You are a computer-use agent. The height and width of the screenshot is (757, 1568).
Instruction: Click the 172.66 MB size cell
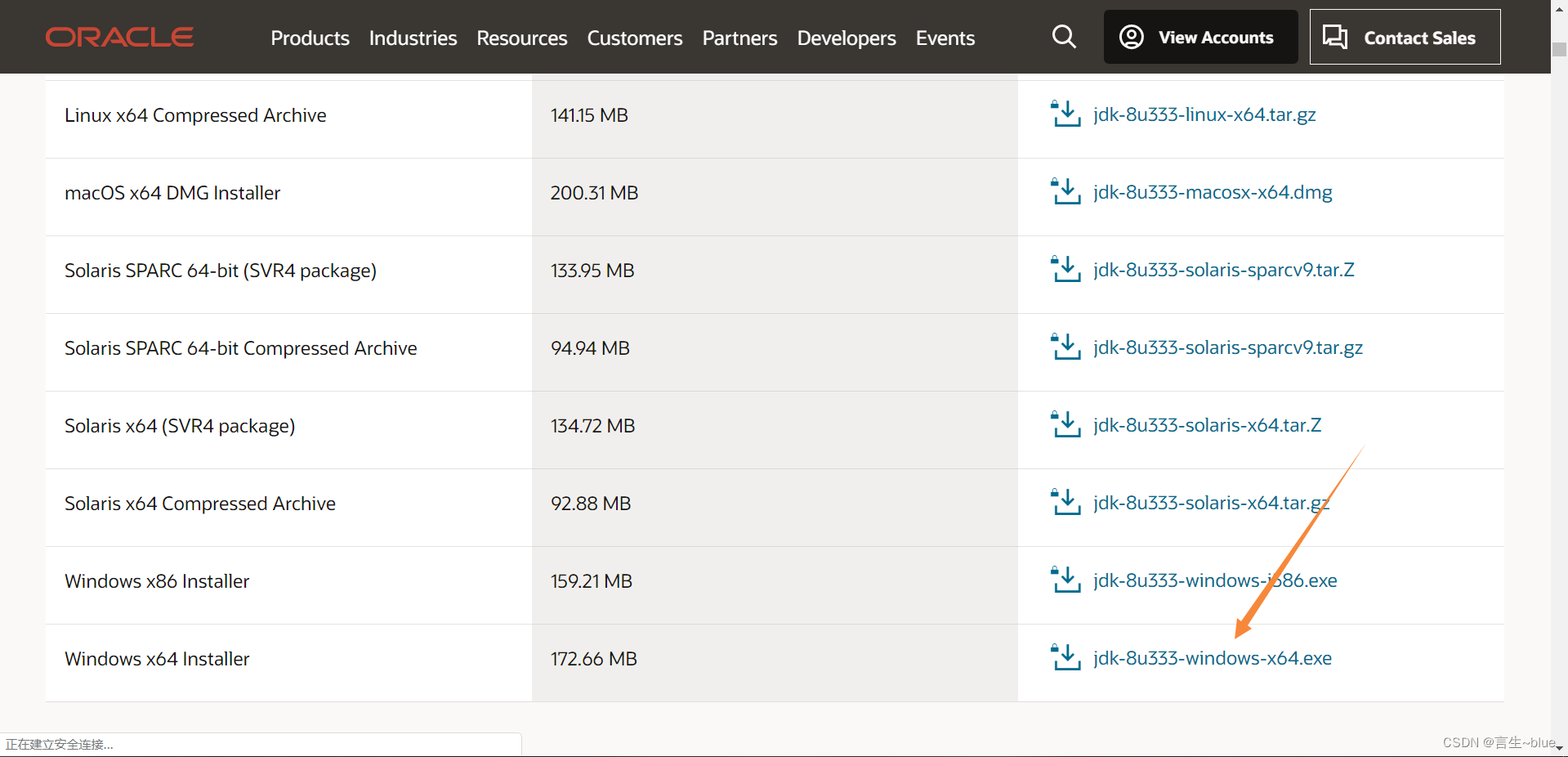click(x=775, y=663)
